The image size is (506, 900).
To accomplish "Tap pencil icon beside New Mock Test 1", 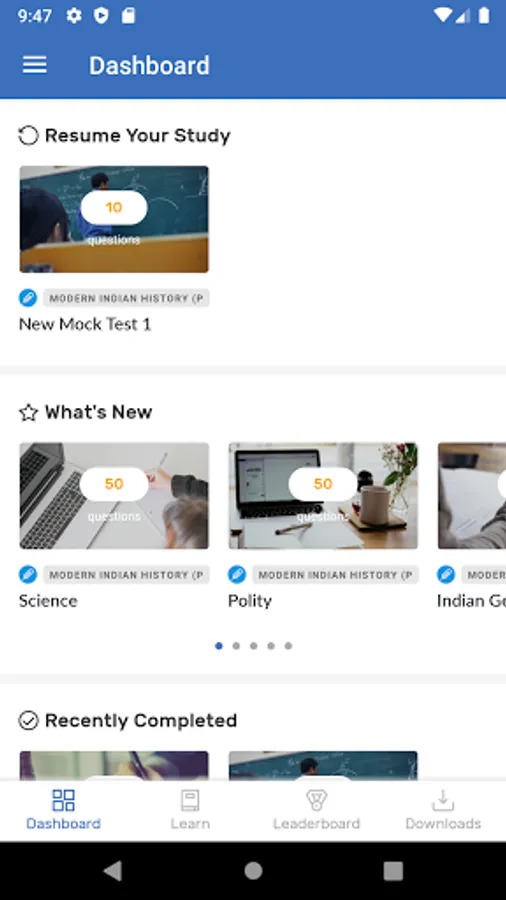I will (28, 298).
